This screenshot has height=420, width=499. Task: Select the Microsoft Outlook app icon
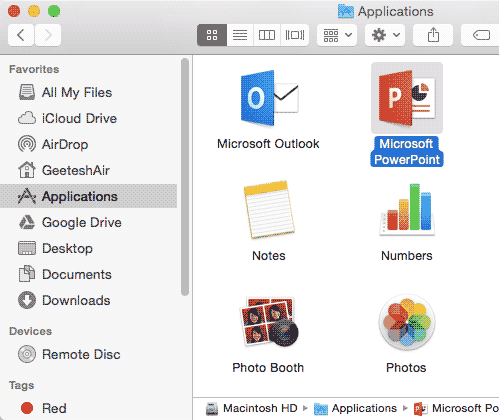(x=269, y=98)
